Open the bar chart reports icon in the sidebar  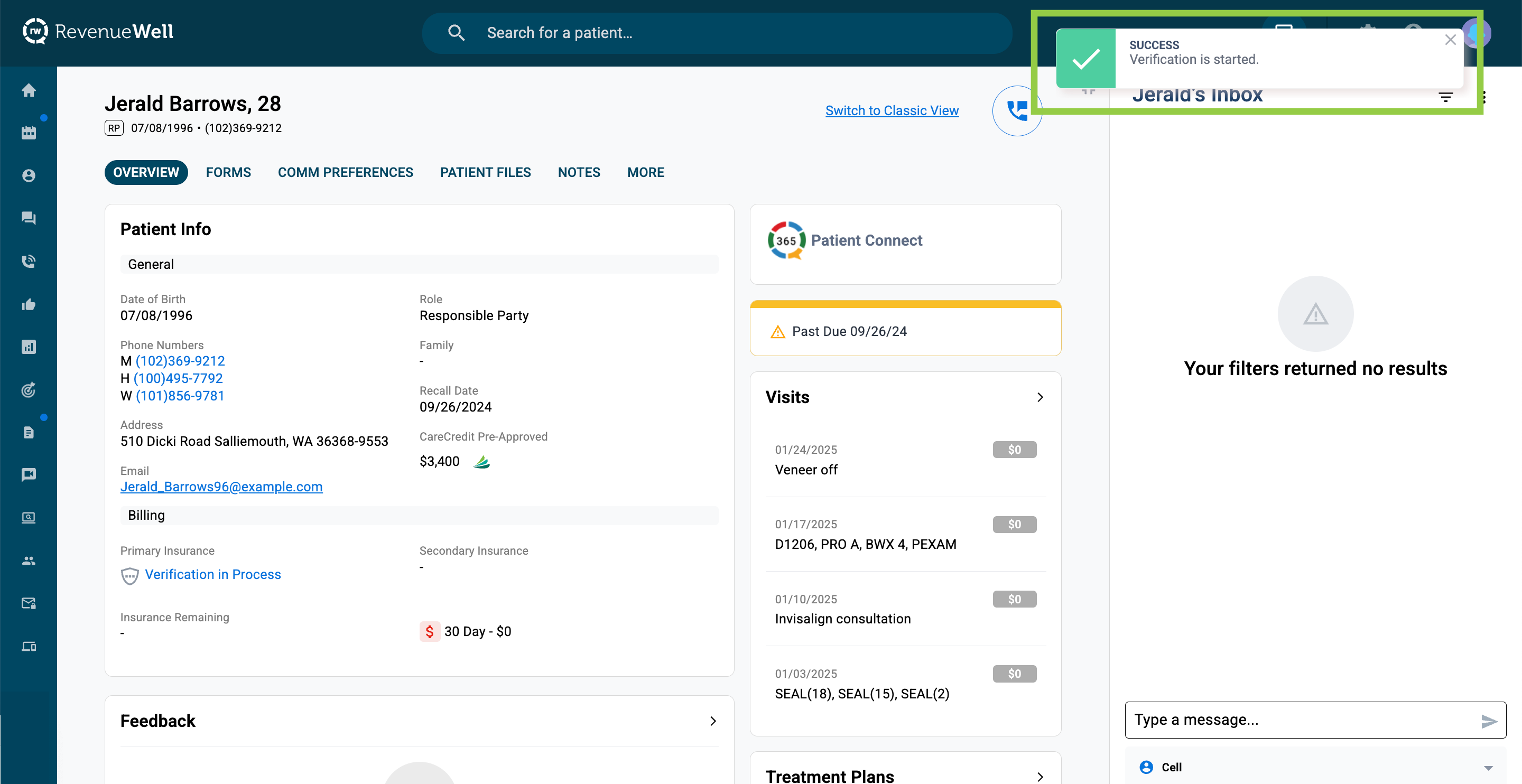tap(29, 347)
